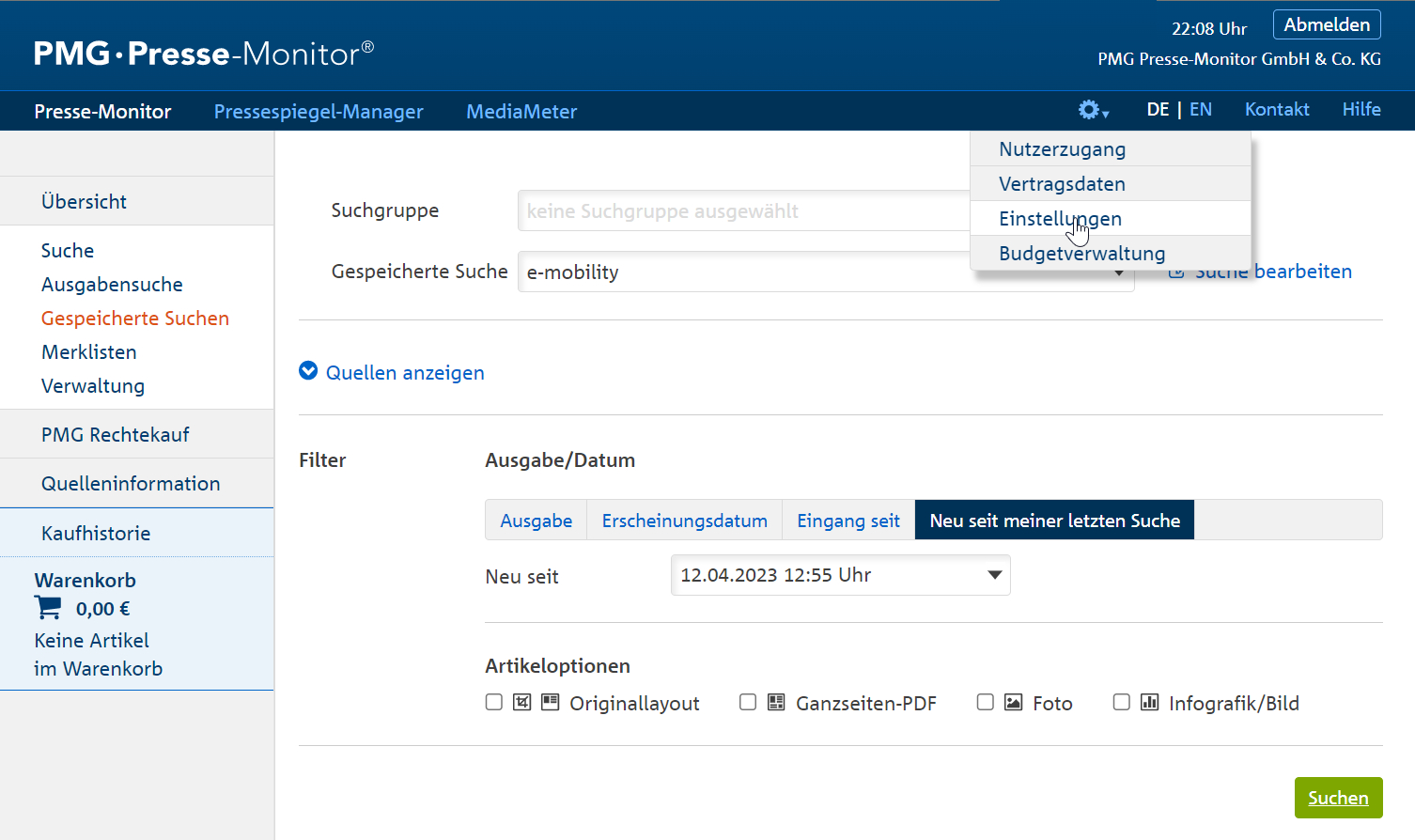Open PMG Rechtekauf in the sidebar
This screenshot has width=1415, height=840.
(x=115, y=434)
